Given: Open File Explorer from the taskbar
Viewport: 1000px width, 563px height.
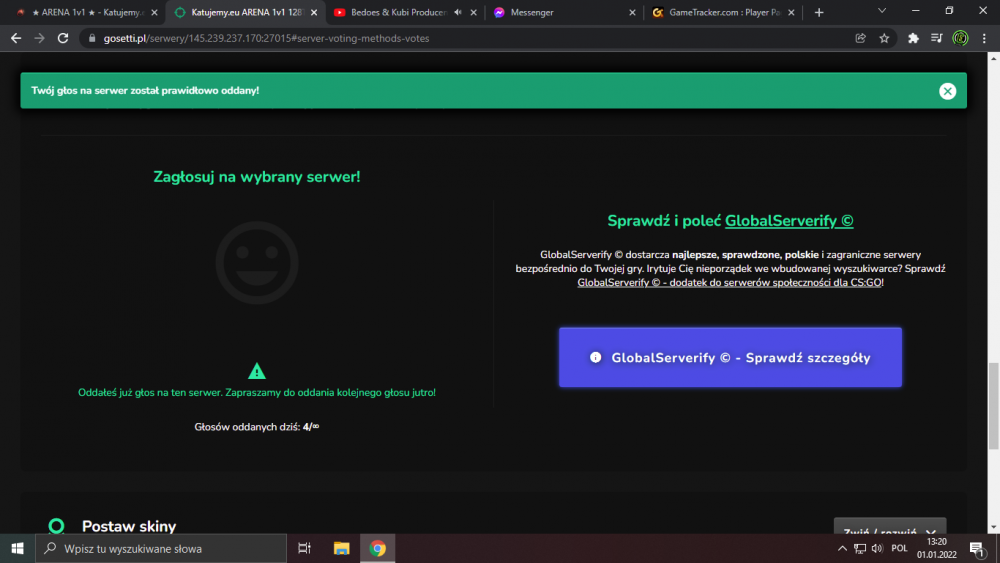Looking at the screenshot, I should coord(341,548).
